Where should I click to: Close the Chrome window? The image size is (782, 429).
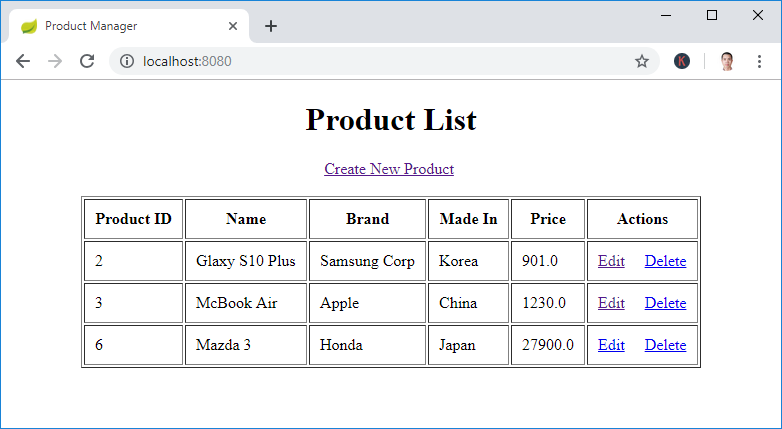(x=758, y=15)
